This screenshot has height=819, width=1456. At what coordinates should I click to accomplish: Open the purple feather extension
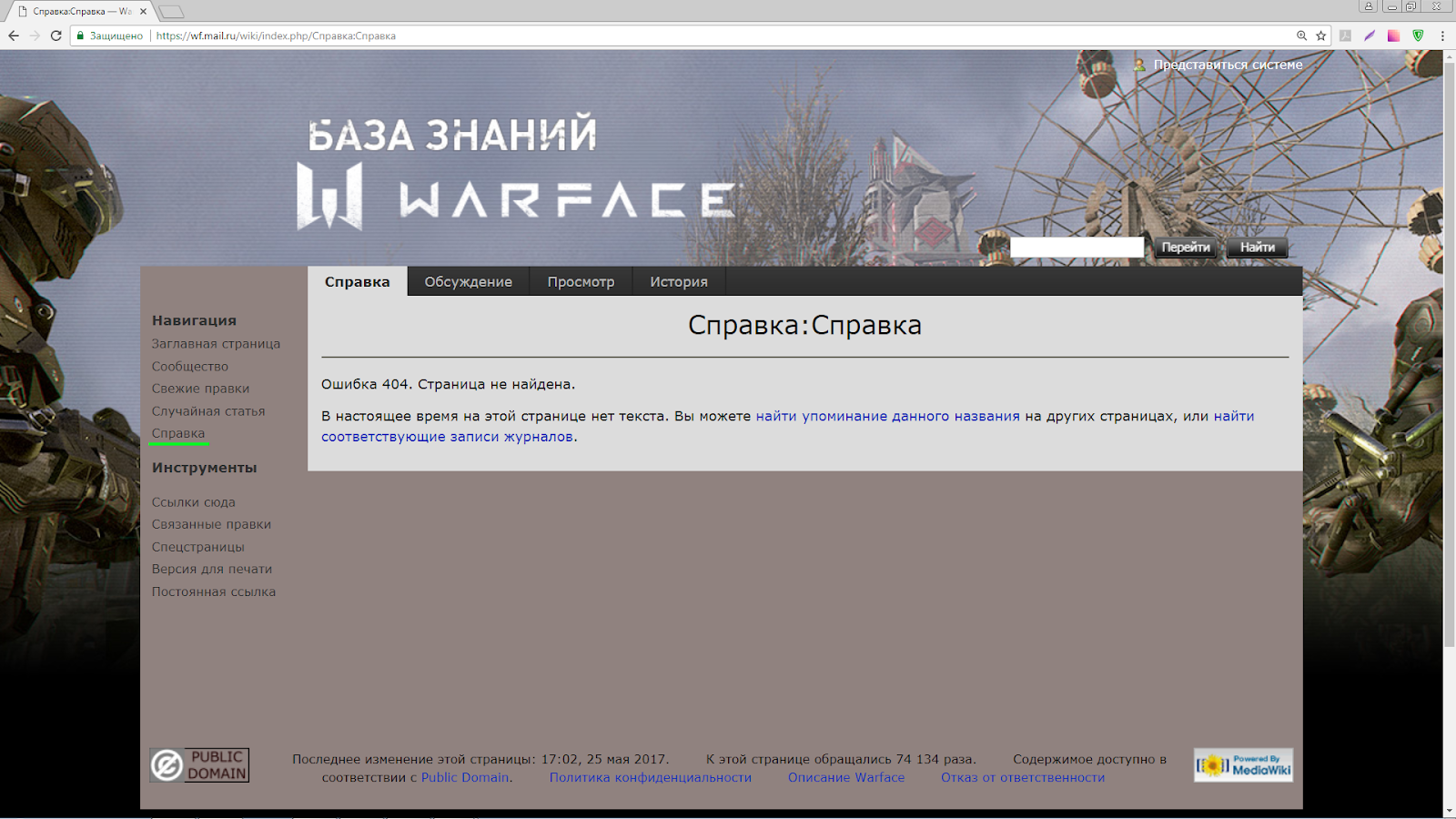pyautogui.click(x=1370, y=35)
